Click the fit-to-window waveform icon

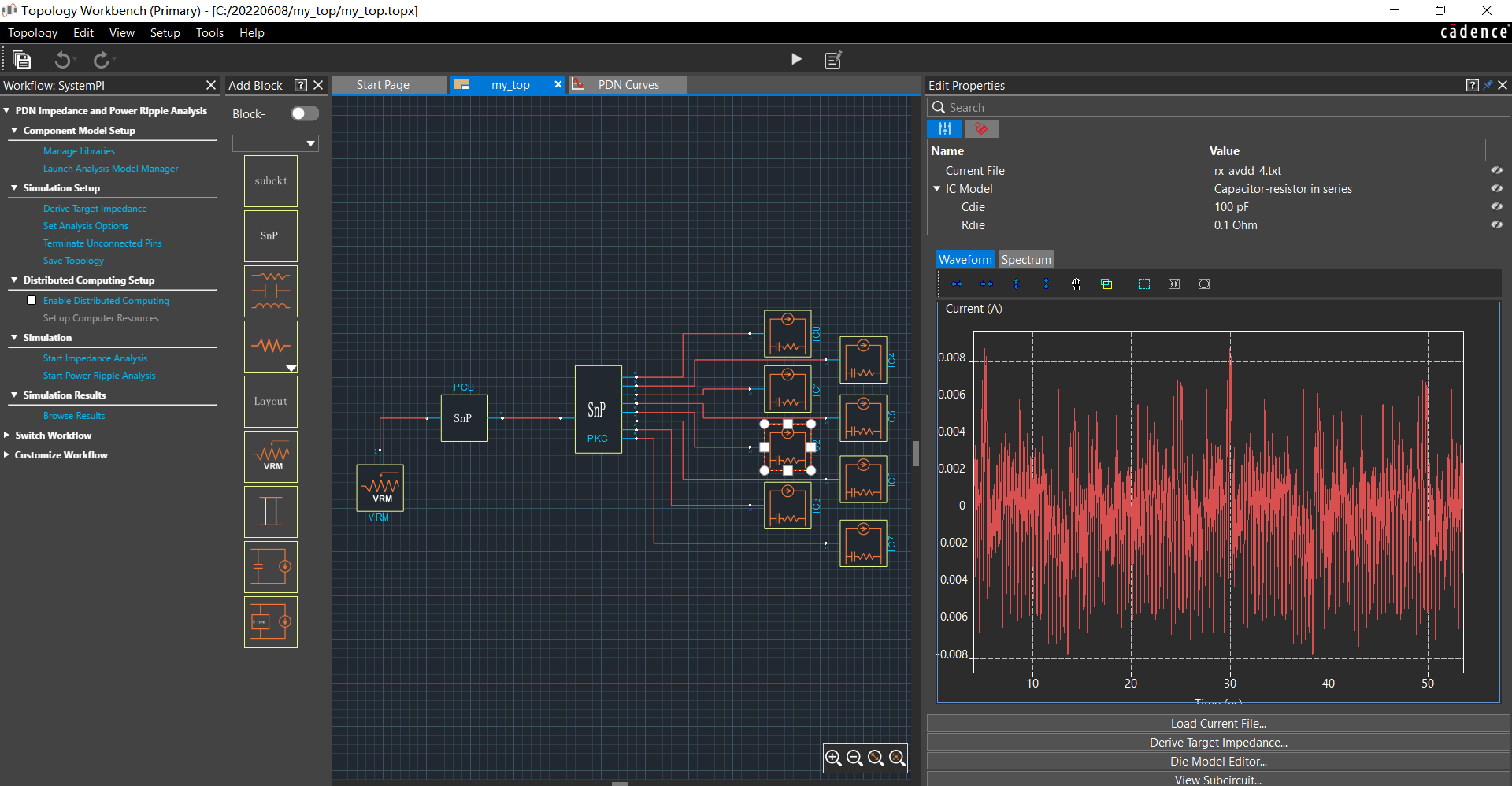pos(1174,284)
